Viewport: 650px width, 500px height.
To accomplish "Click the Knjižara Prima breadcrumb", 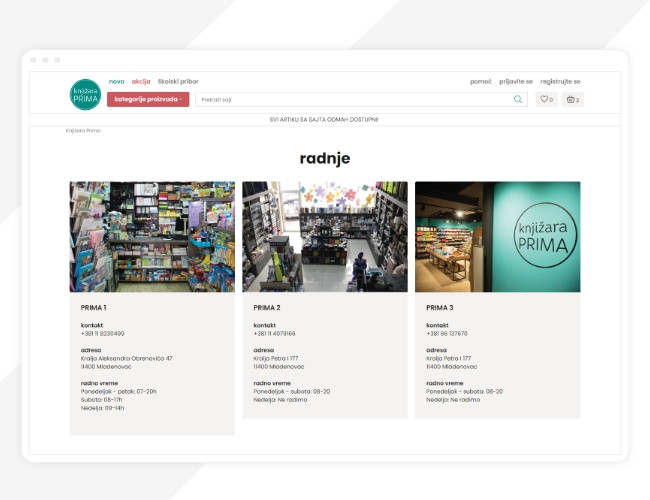I will pos(84,130).
